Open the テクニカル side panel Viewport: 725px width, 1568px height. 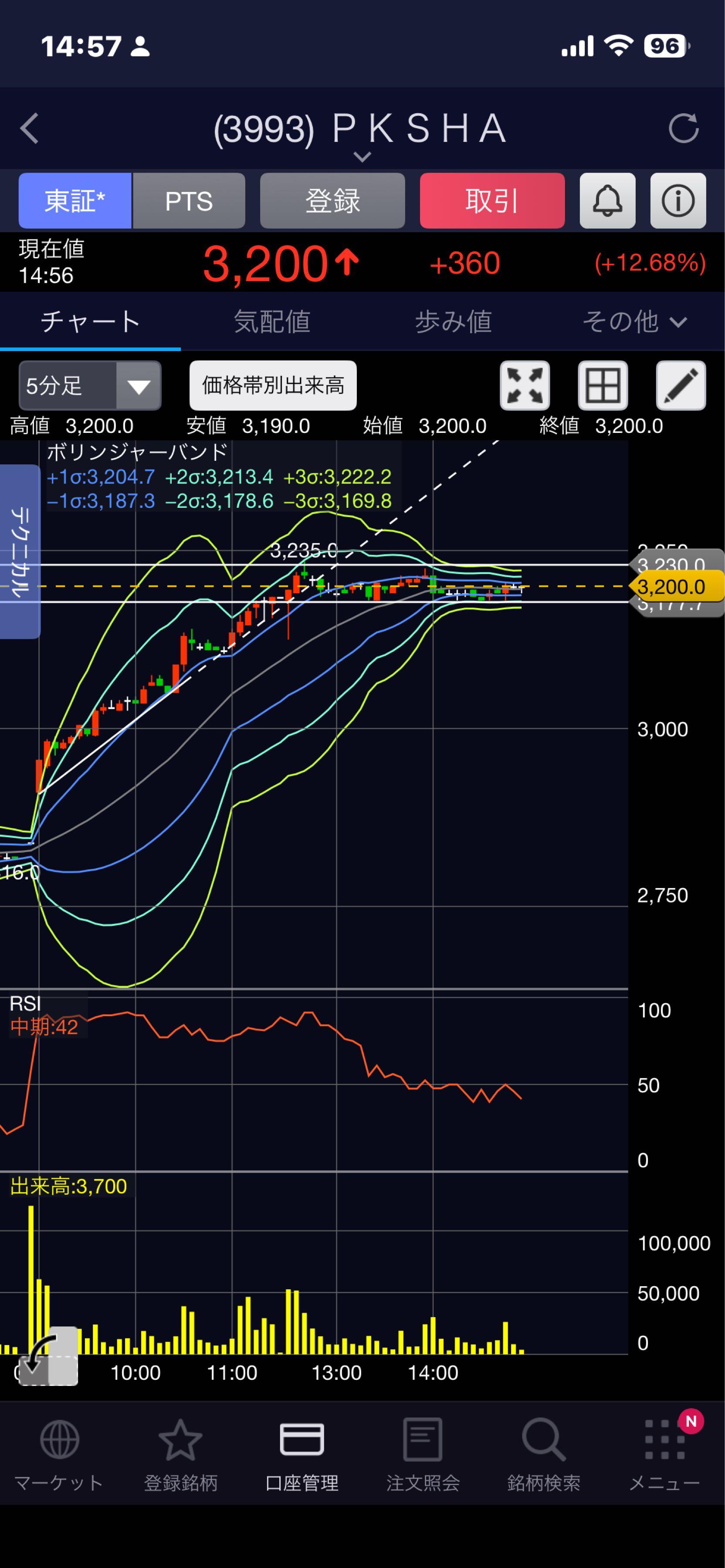(x=20, y=551)
